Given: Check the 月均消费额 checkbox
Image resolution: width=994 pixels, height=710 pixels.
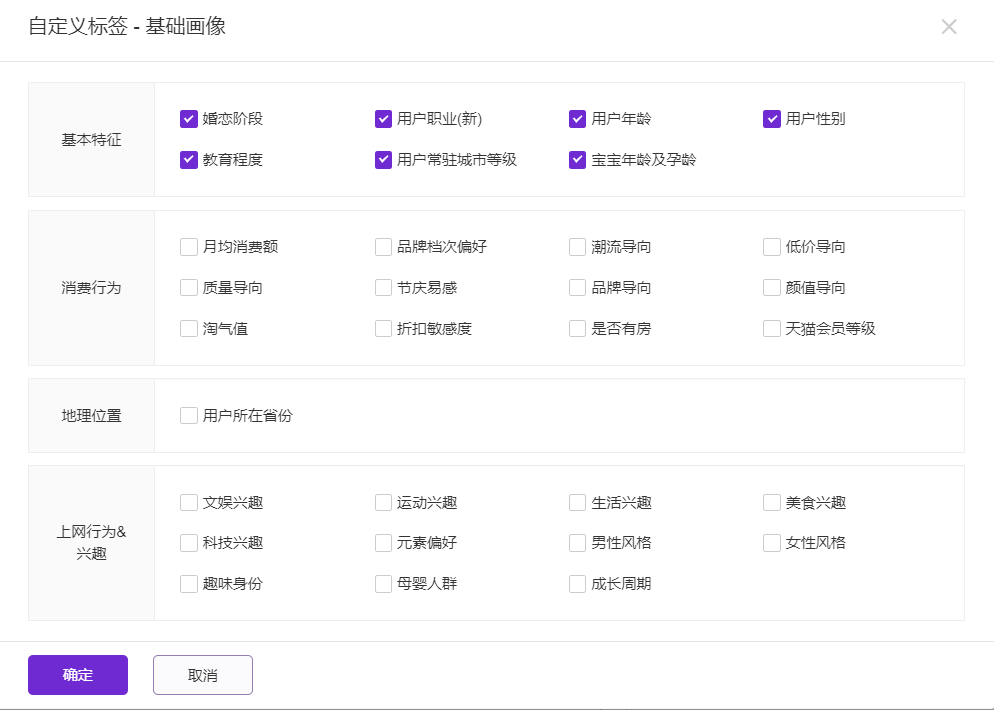Looking at the screenshot, I should [189, 247].
